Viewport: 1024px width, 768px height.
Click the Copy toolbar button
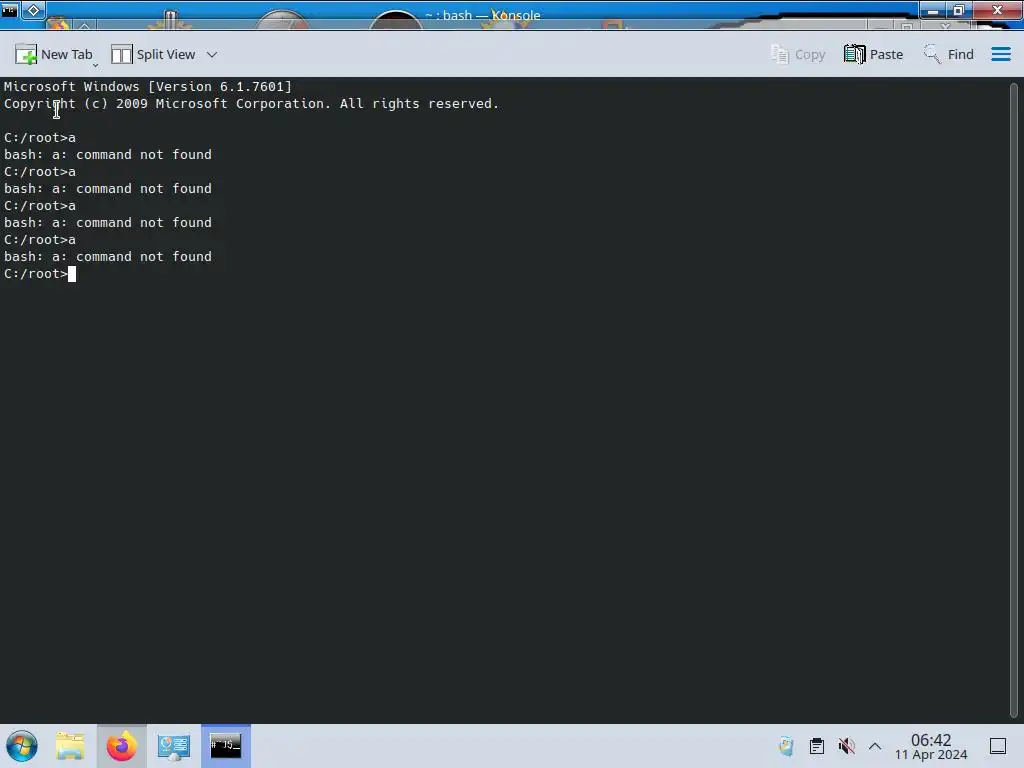pos(797,54)
